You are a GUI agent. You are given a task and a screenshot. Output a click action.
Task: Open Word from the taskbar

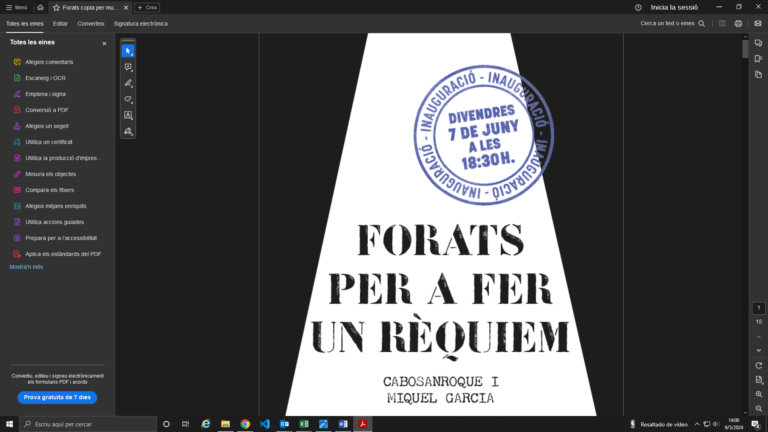point(343,424)
